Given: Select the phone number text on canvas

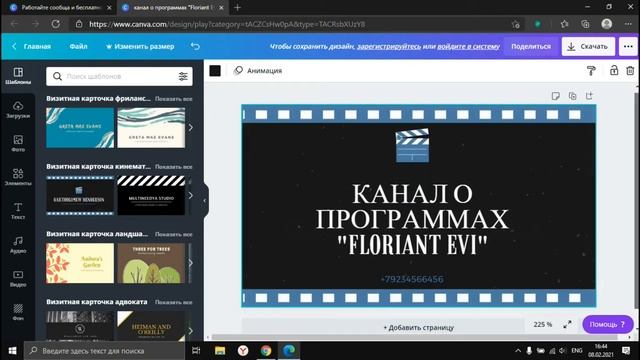Looking at the screenshot, I should click(412, 279).
